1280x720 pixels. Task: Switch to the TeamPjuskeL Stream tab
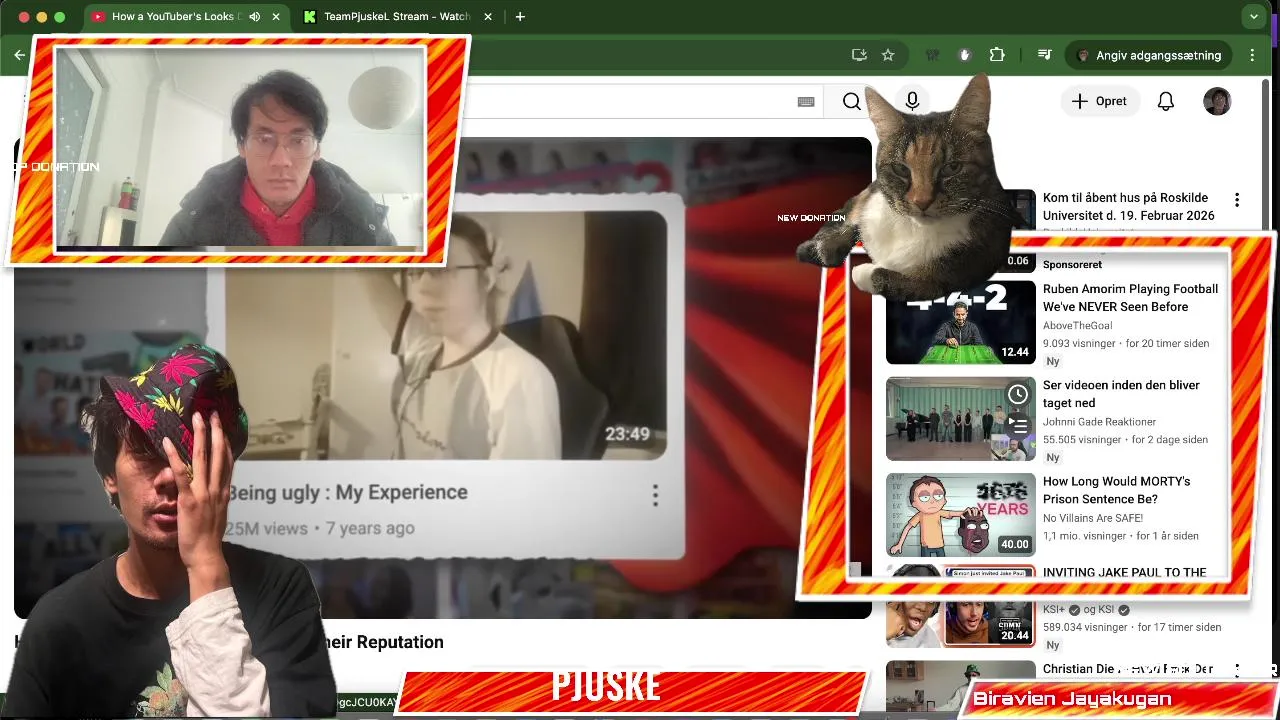396,17
